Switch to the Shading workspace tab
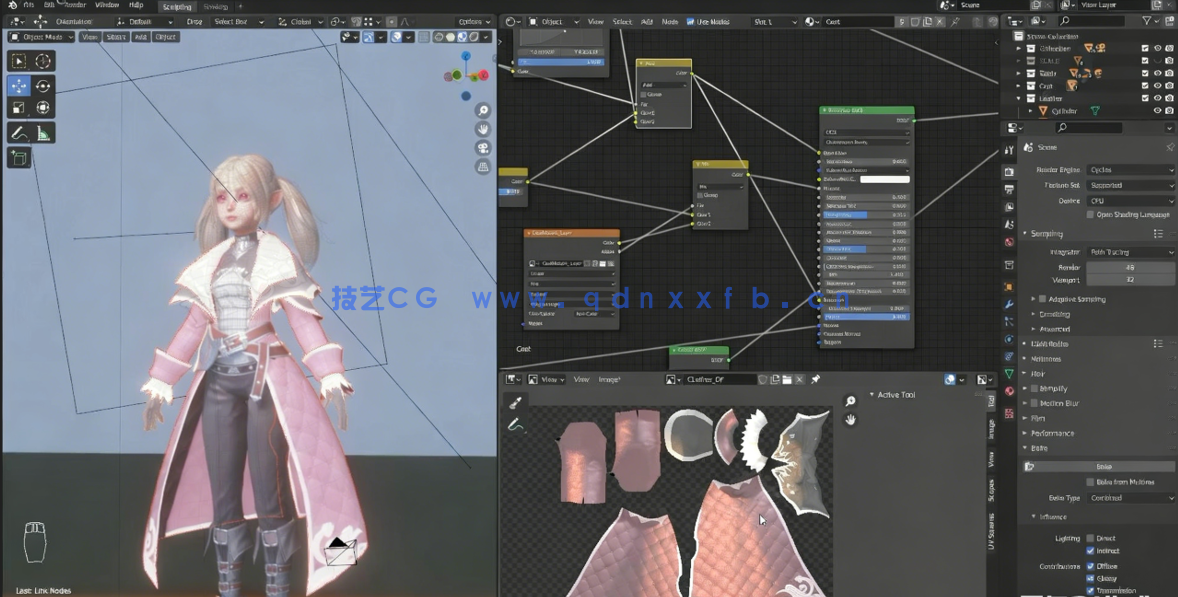1178x597 pixels. pos(216,6)
